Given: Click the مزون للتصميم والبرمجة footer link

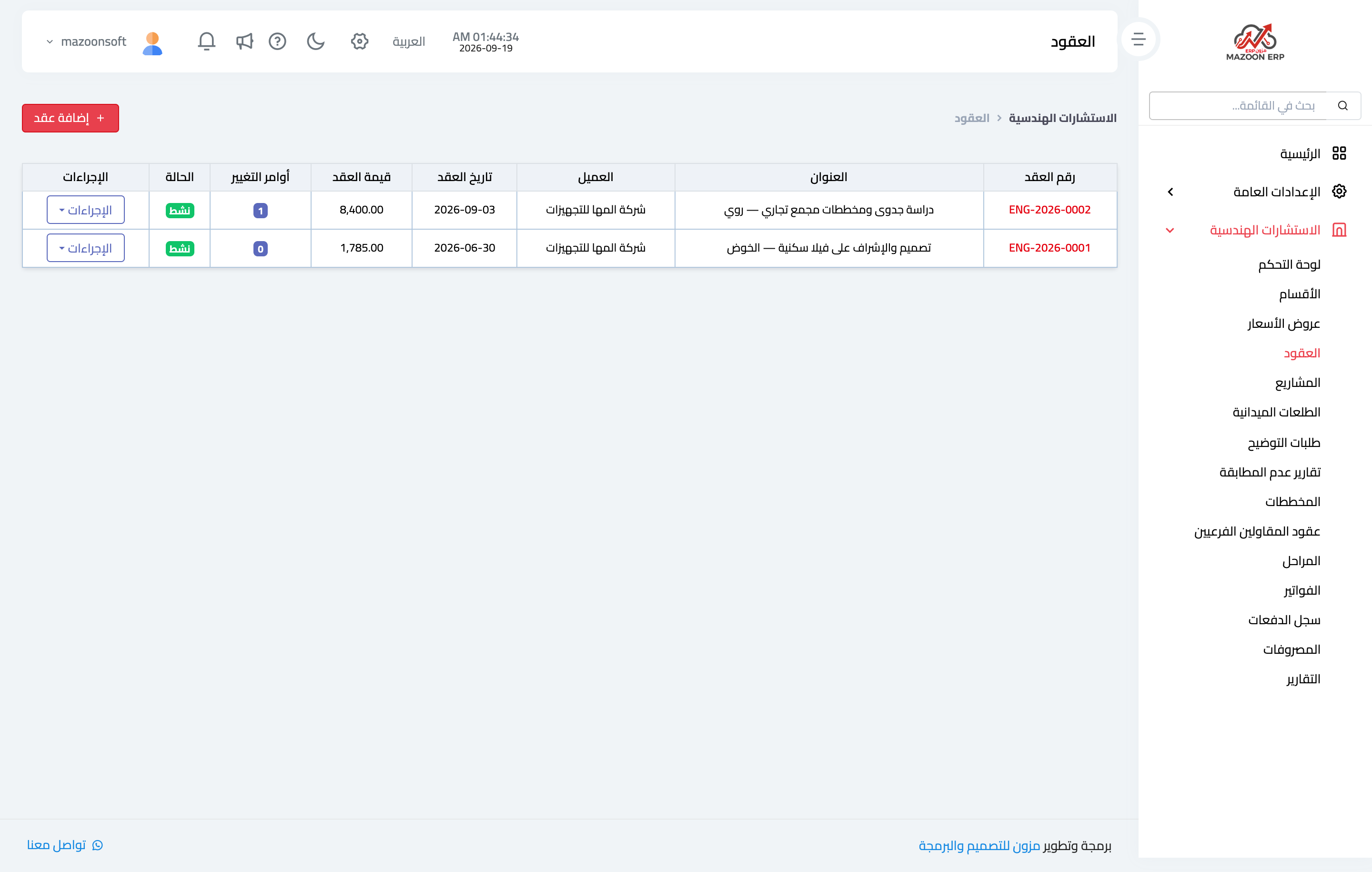Looking at the screenshot, I should point(979,845).
